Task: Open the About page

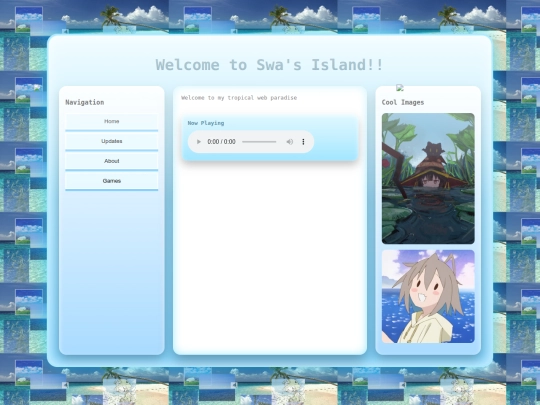Action: 112,162
